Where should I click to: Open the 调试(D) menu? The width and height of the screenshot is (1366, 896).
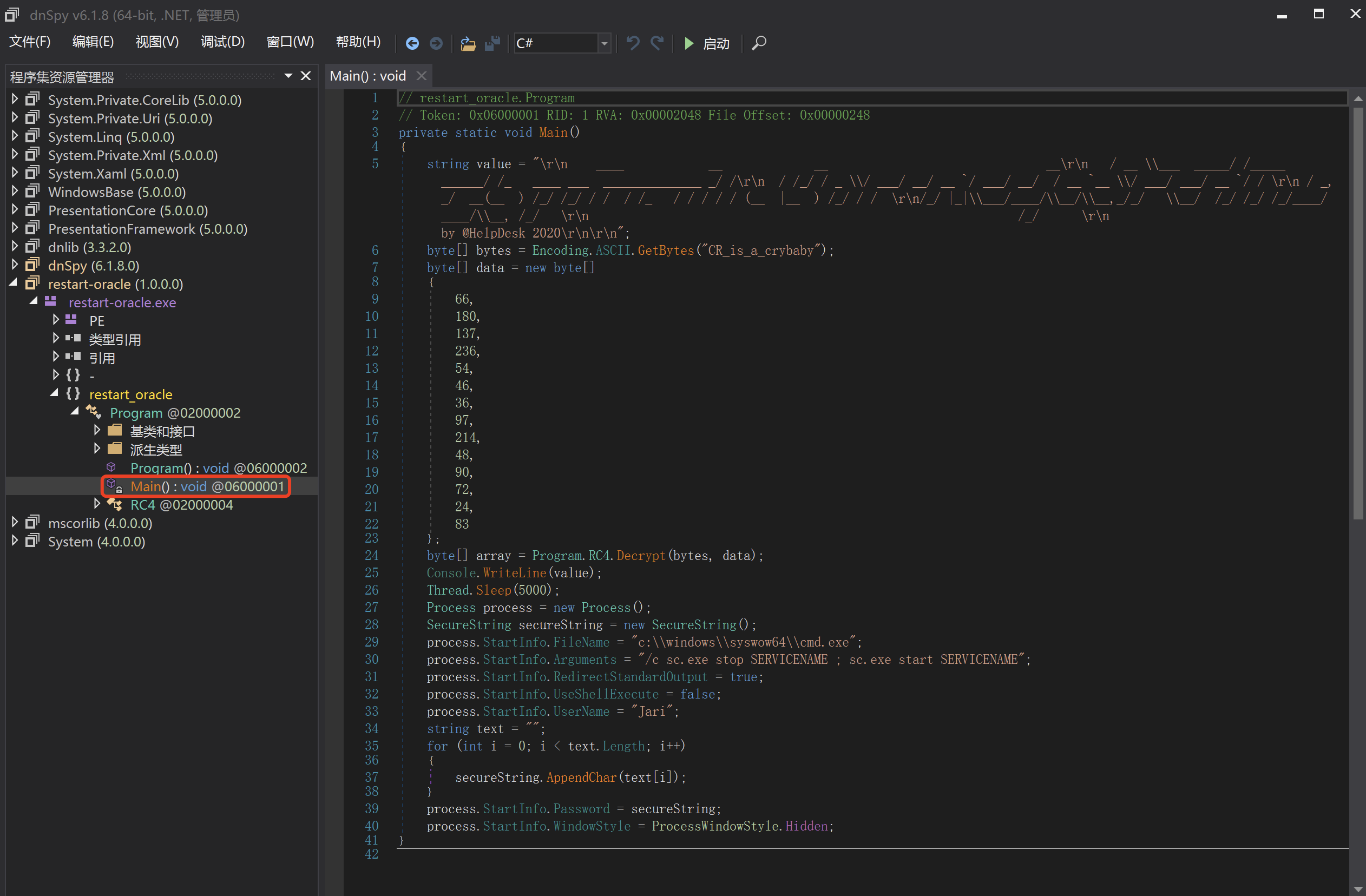pyautogui.click(x=222, y=42)
